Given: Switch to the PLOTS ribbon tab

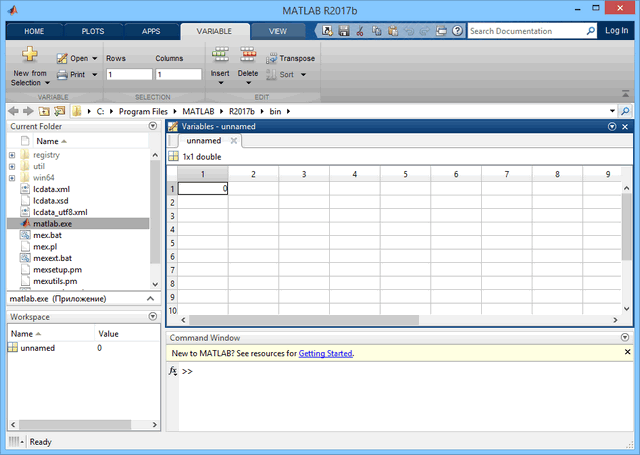Looking at the screenshot, I should (93, 31).
